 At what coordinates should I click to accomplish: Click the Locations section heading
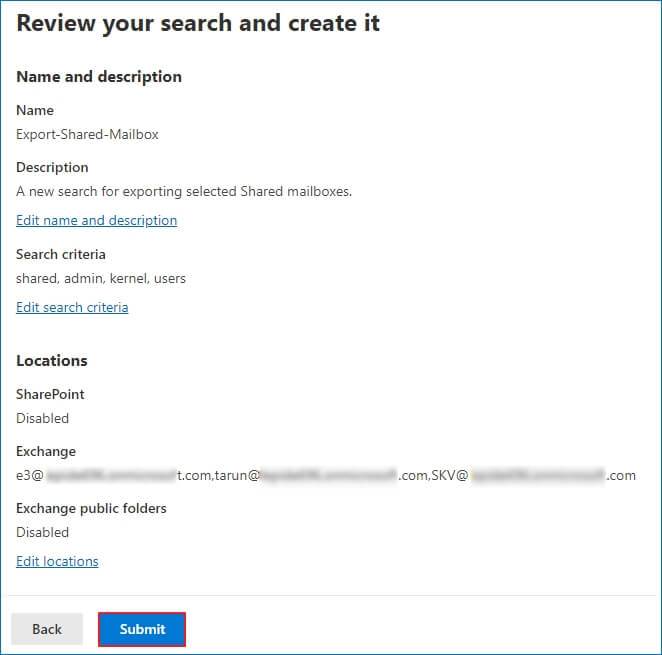tap(52, 361)
